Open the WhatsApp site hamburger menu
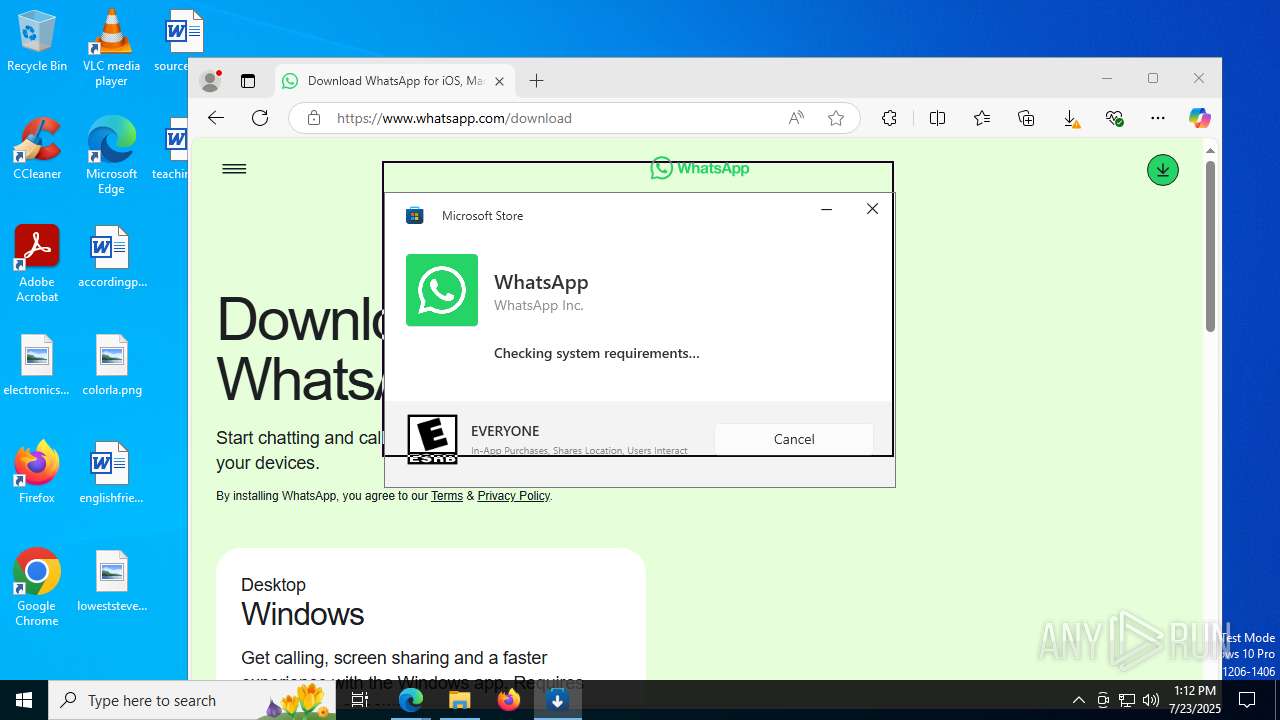 click(234, 169)
